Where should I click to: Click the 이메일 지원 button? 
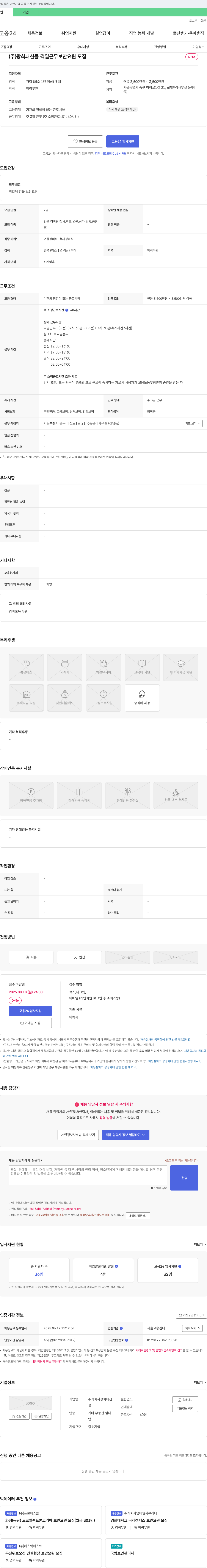30,1023
